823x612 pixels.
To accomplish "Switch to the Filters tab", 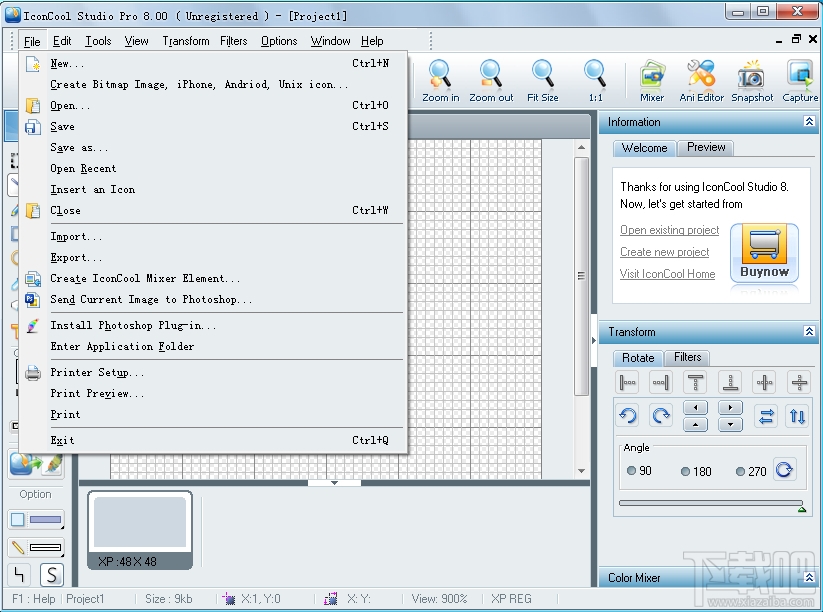I will 688,357.
